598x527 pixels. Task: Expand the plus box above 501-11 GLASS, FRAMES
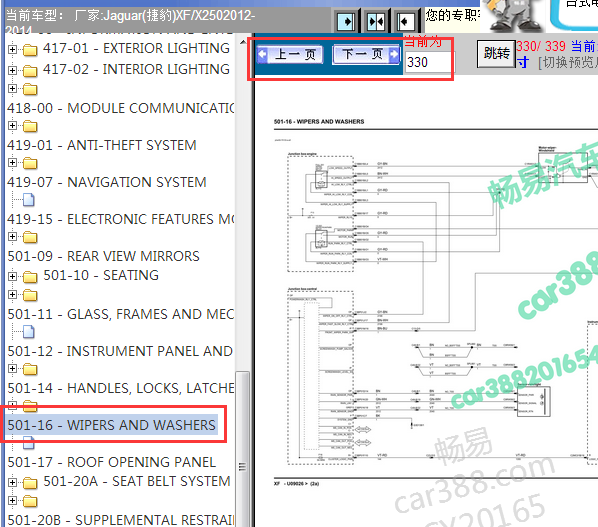12,294
